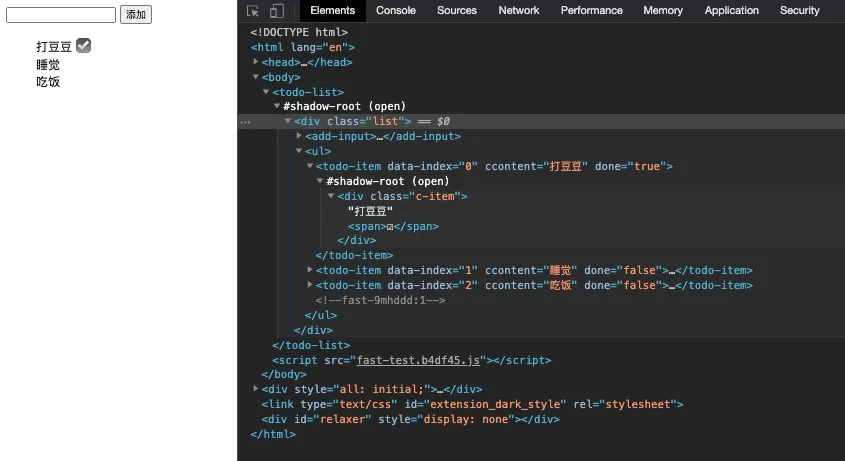Collapse the body element node
The width and height of the screenshot is (845, 461).
pos(256,77)
